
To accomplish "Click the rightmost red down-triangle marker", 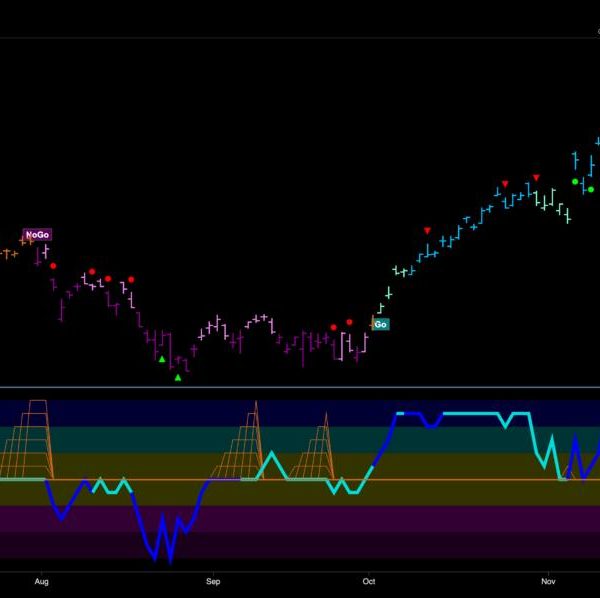I will 536,178.
